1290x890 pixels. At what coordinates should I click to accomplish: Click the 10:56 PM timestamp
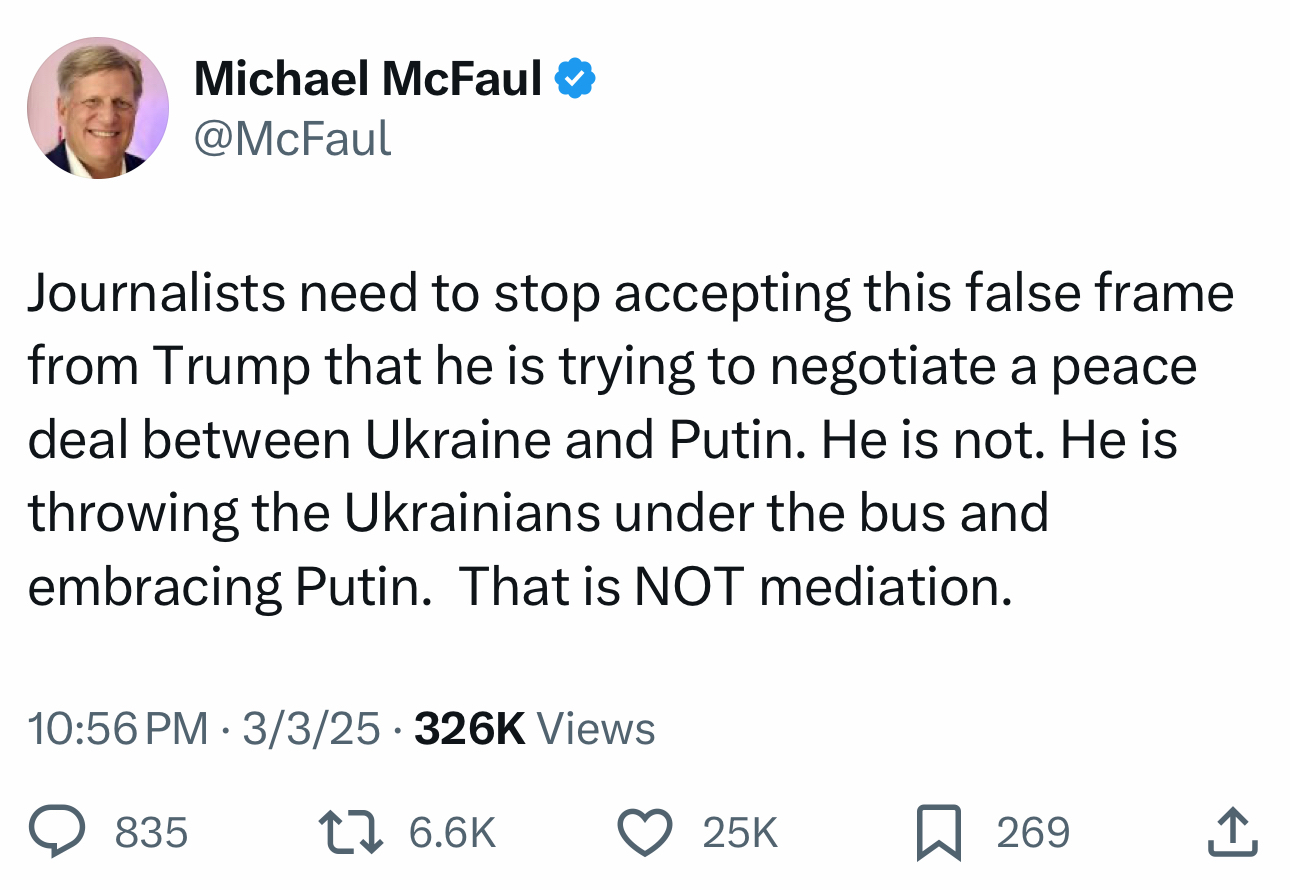[118, 729]
